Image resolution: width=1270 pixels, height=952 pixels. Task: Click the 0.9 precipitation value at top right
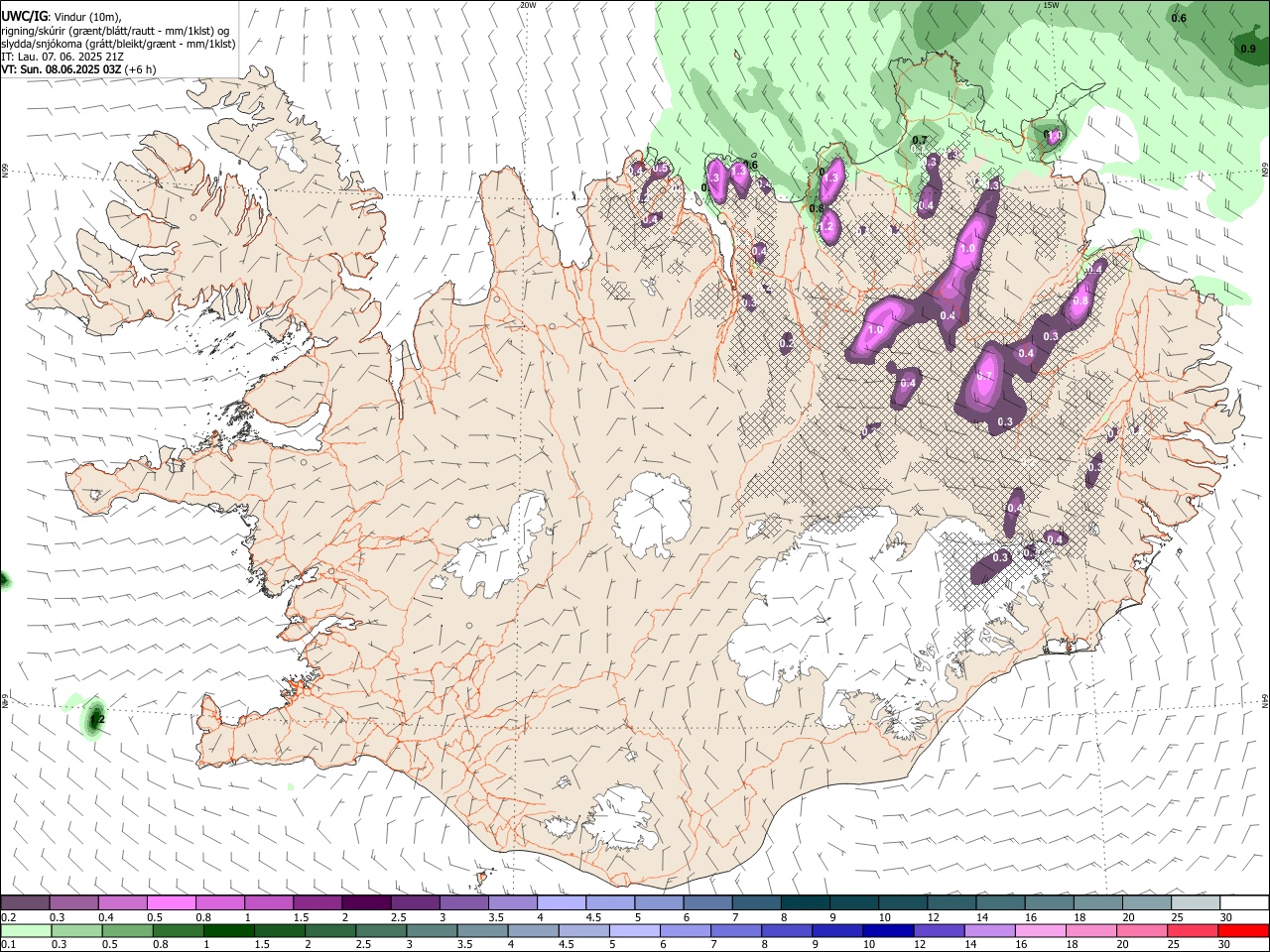[x=1248, y=49]
